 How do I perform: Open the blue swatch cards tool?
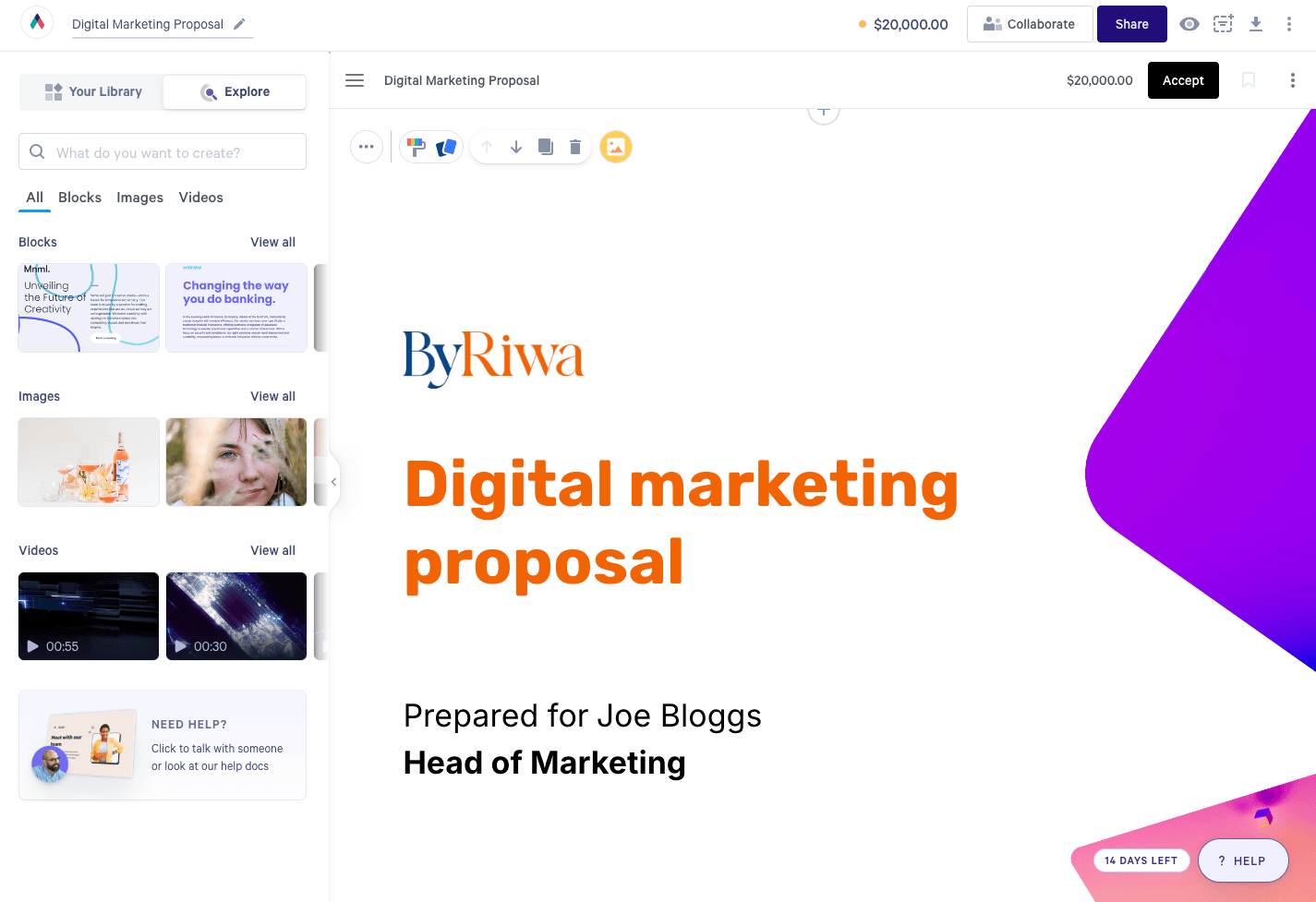tap(446, 146)
